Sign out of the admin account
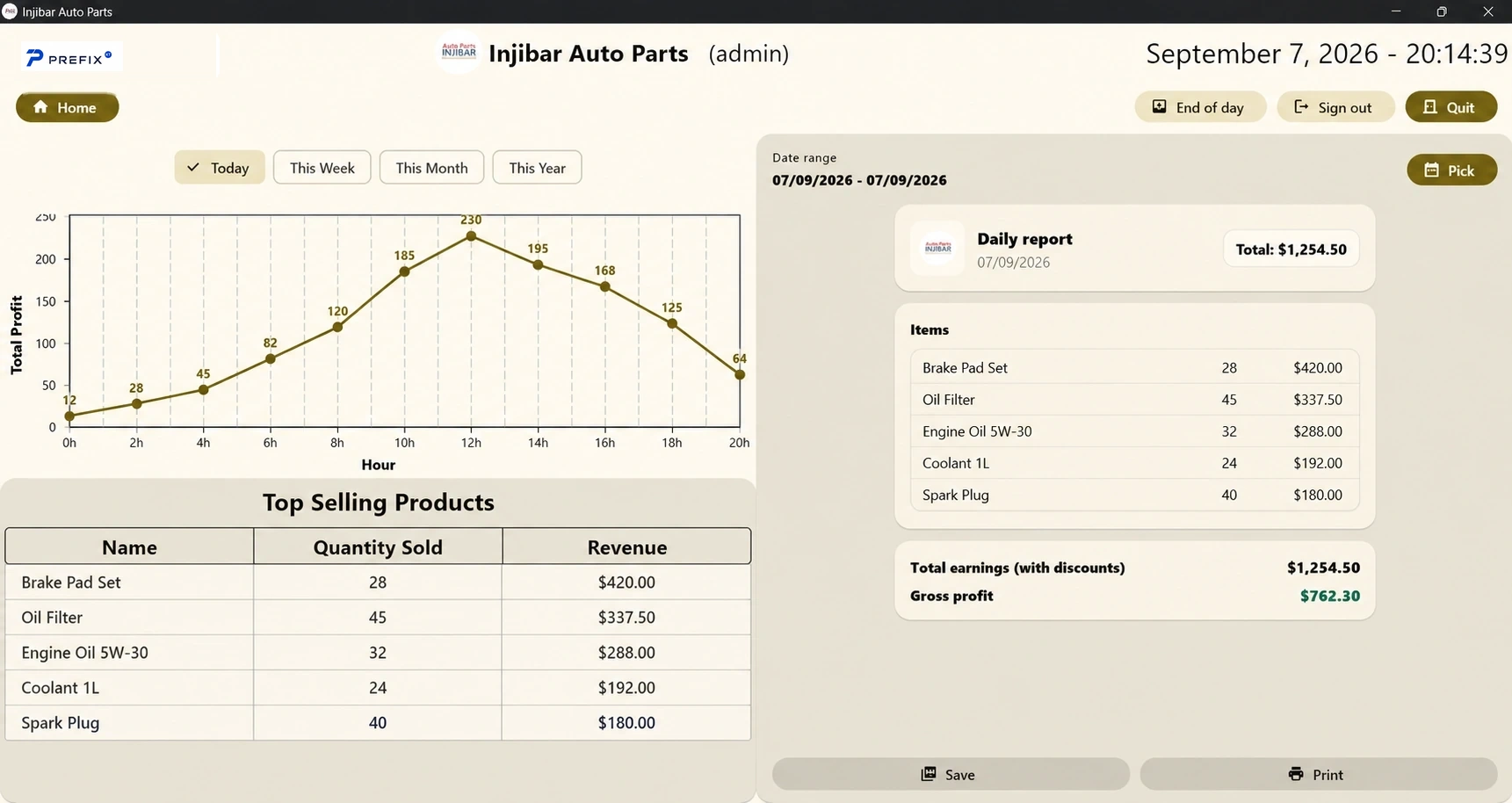The image size is (1512, 803). point(1335,107)
